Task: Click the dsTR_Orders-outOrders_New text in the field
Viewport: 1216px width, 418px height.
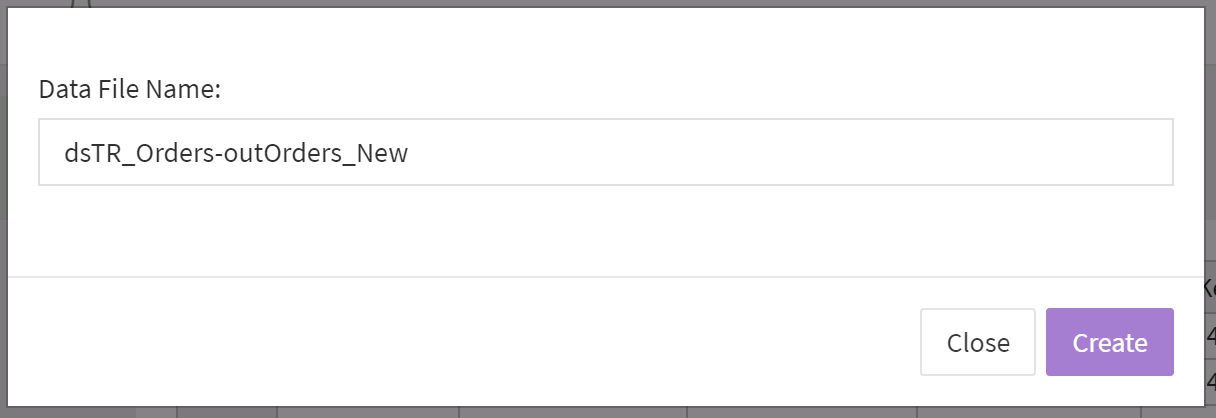Action: (x=237, y=153)
